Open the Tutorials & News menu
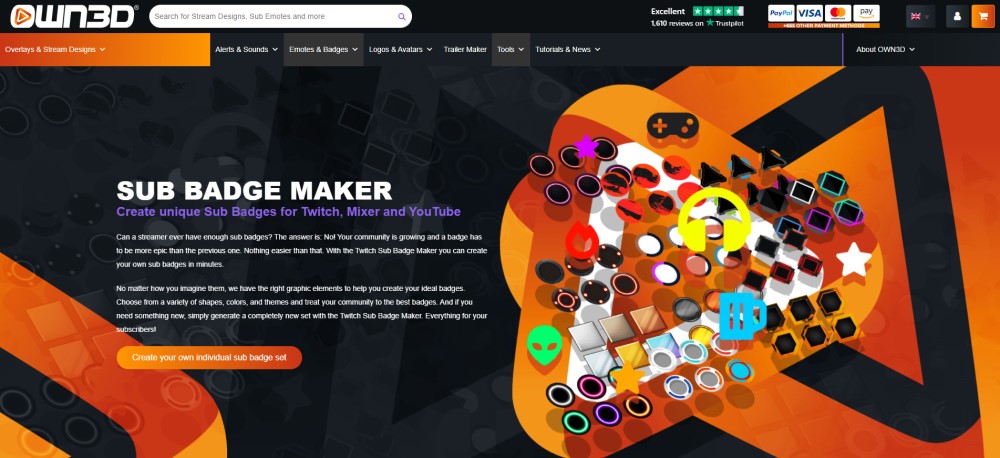This screenshot has width=1000, height=458. click(568, 49)
